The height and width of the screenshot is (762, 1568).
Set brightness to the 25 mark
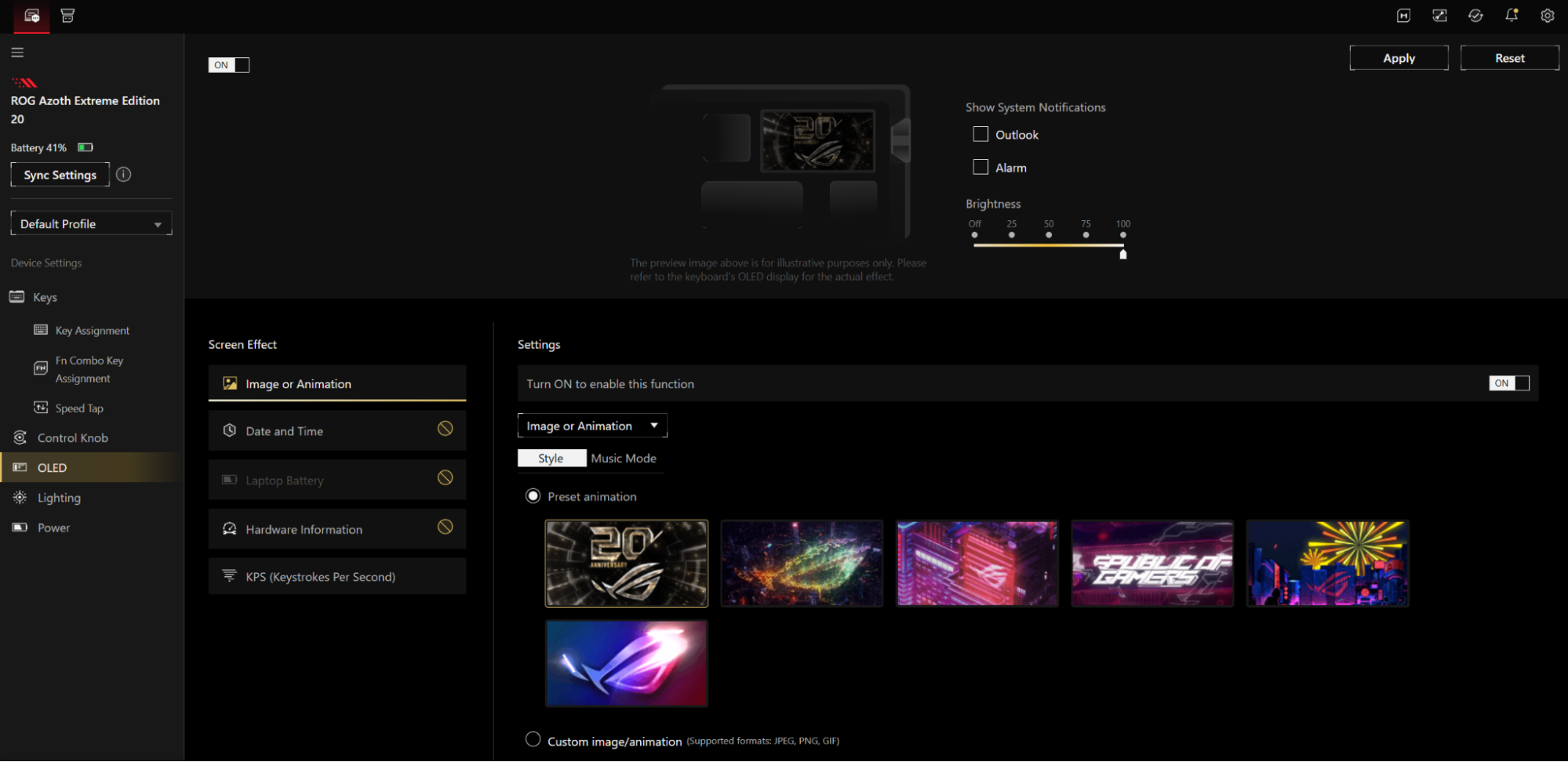tap(1012, 234)
